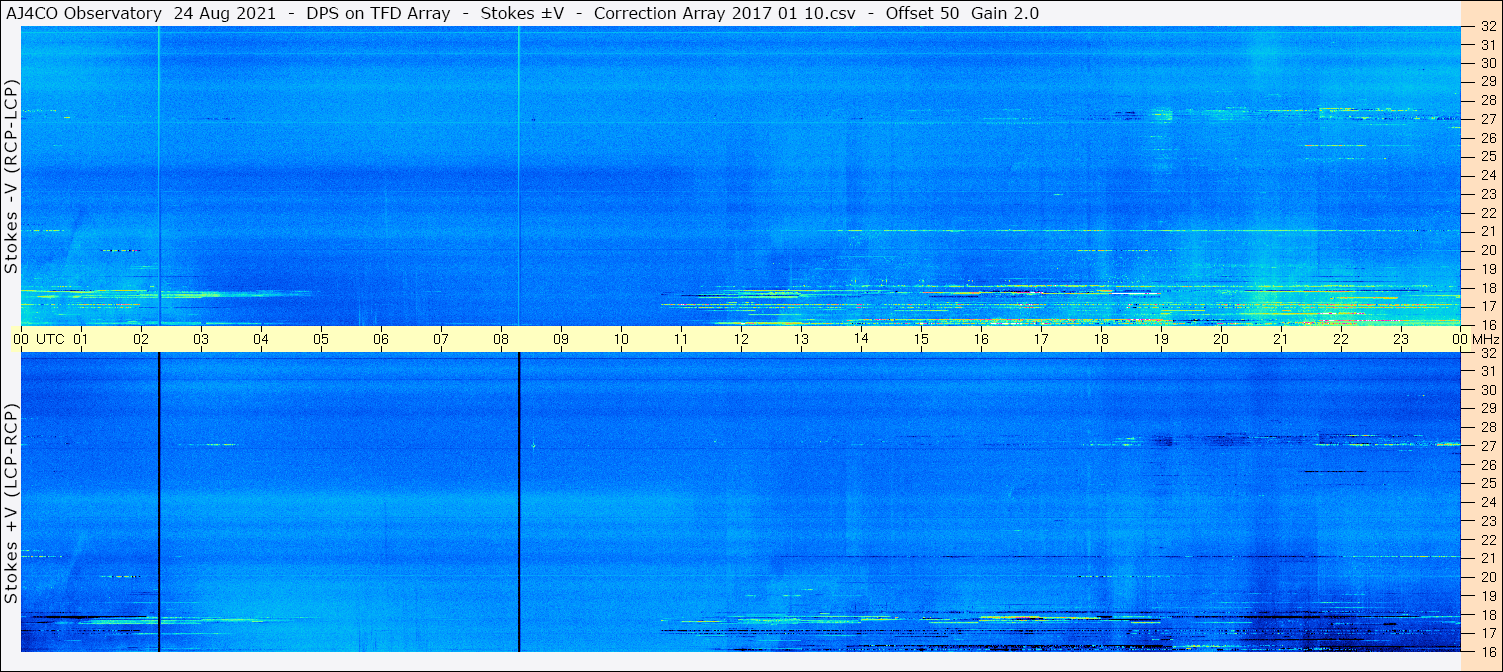Click 25 MHz label of Stokes +V panel

click(1487, 483)
